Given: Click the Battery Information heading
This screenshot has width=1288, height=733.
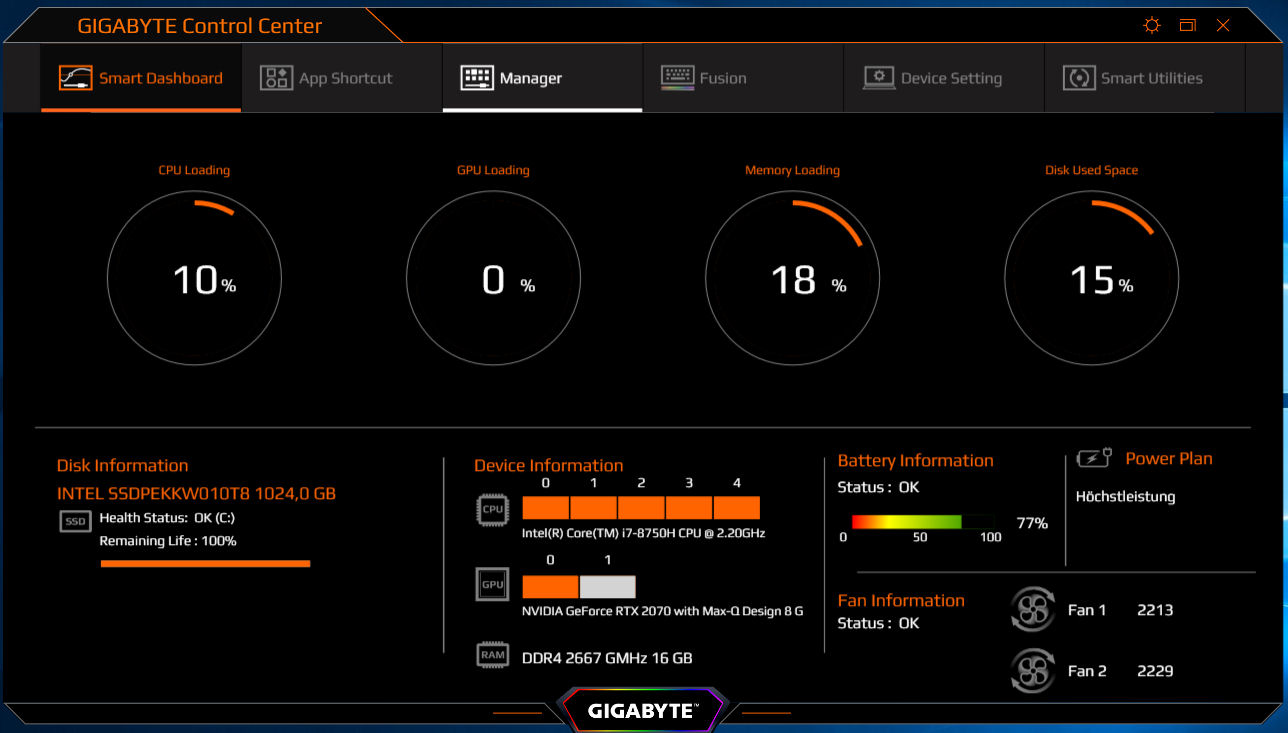Looking at the screenshot, I should 915,461.
